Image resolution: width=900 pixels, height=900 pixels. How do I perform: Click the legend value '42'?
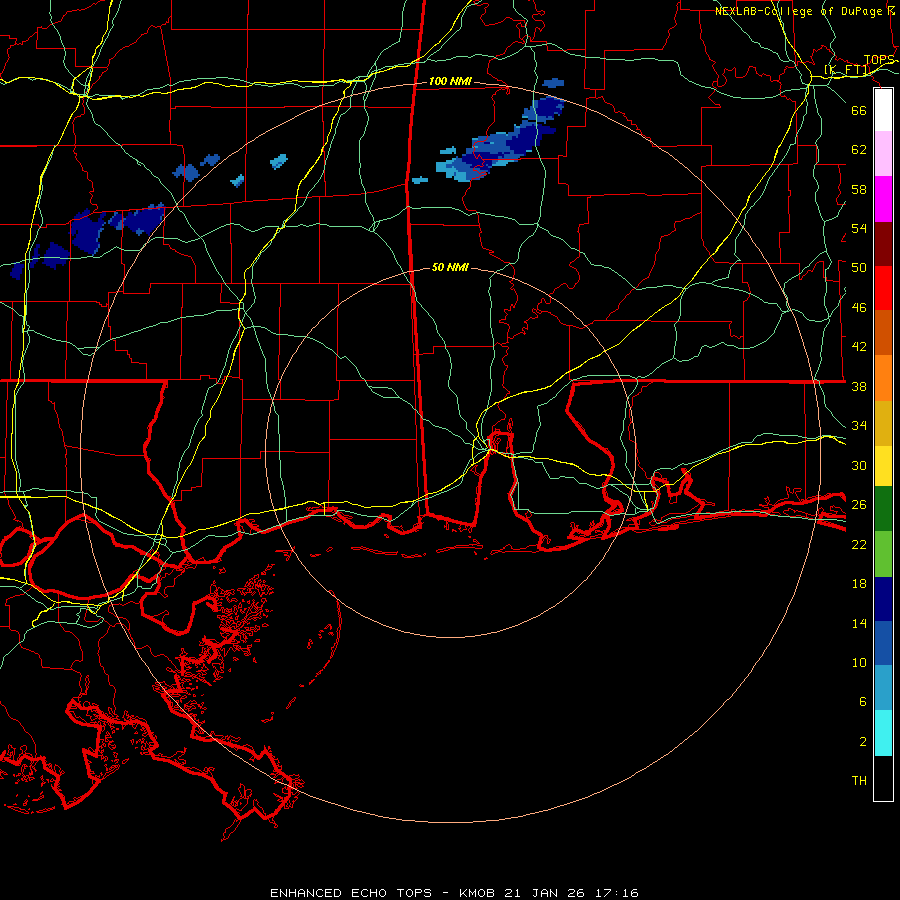point(859,347)
